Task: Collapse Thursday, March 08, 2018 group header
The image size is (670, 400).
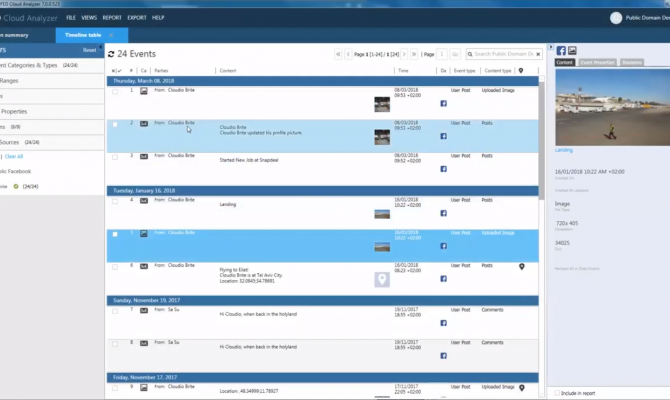Action: (x=323, y=81)
